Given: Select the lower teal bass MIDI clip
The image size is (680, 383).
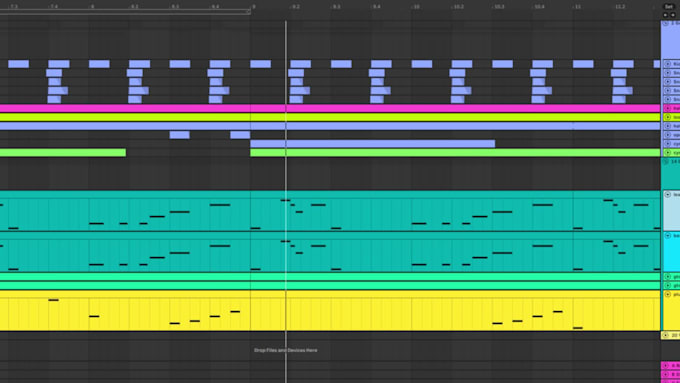Looking at the screenshot, I should tap(330, 252).
